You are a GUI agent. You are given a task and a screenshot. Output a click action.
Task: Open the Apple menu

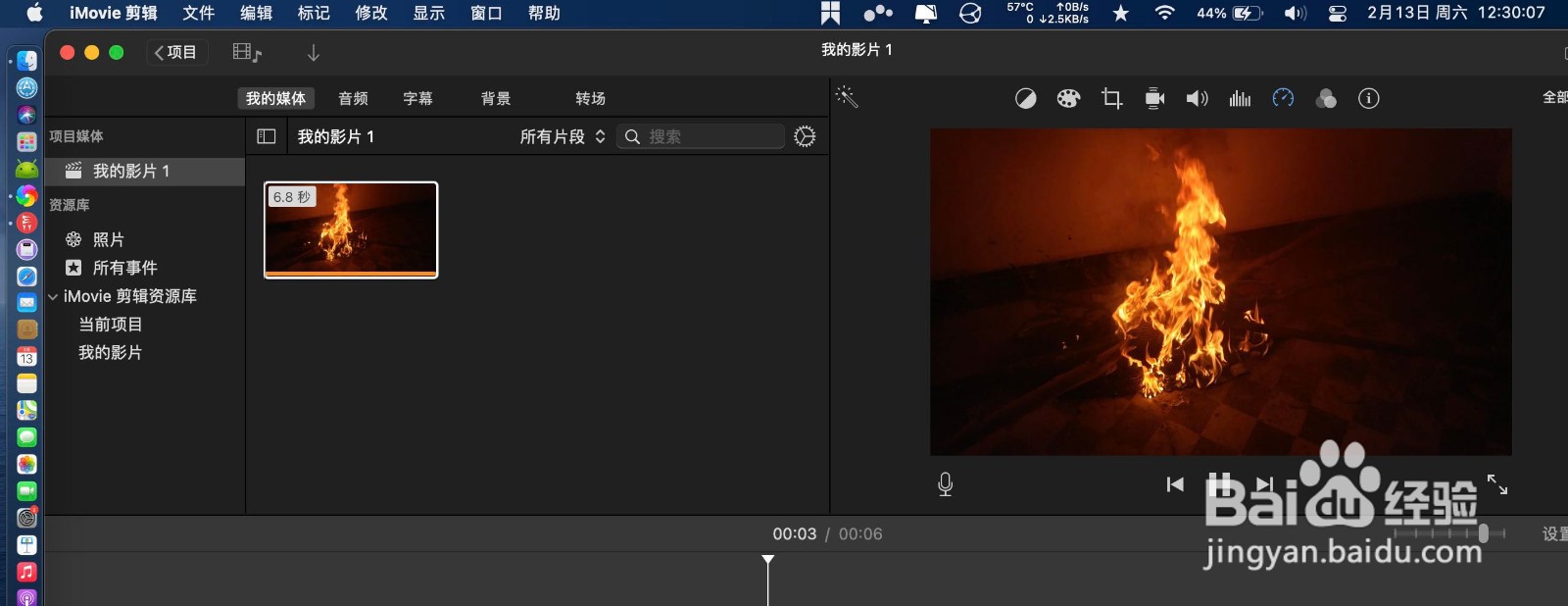click(x=34, y=13)
